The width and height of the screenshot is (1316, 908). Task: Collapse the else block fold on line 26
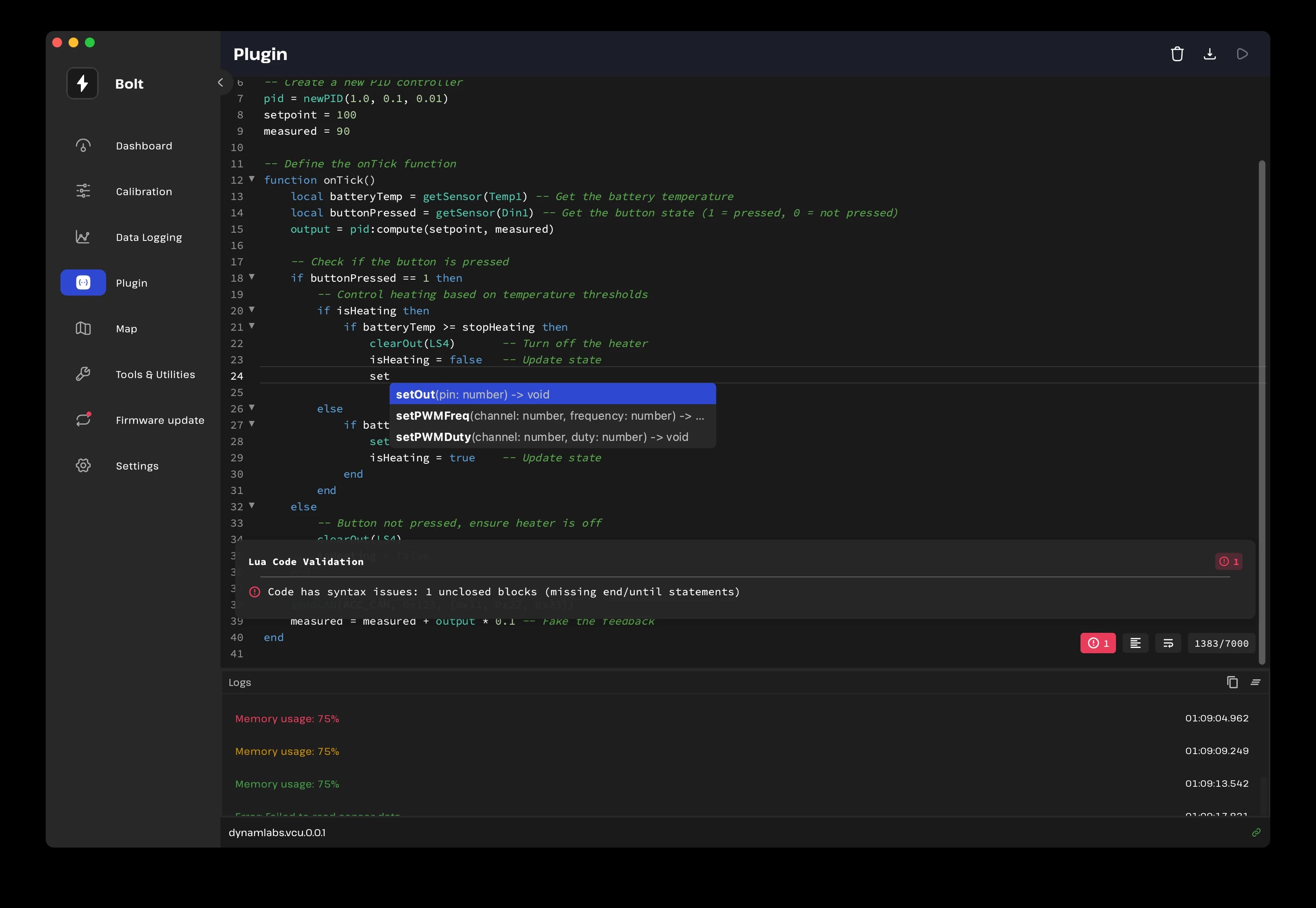click(x=251, y=407)
